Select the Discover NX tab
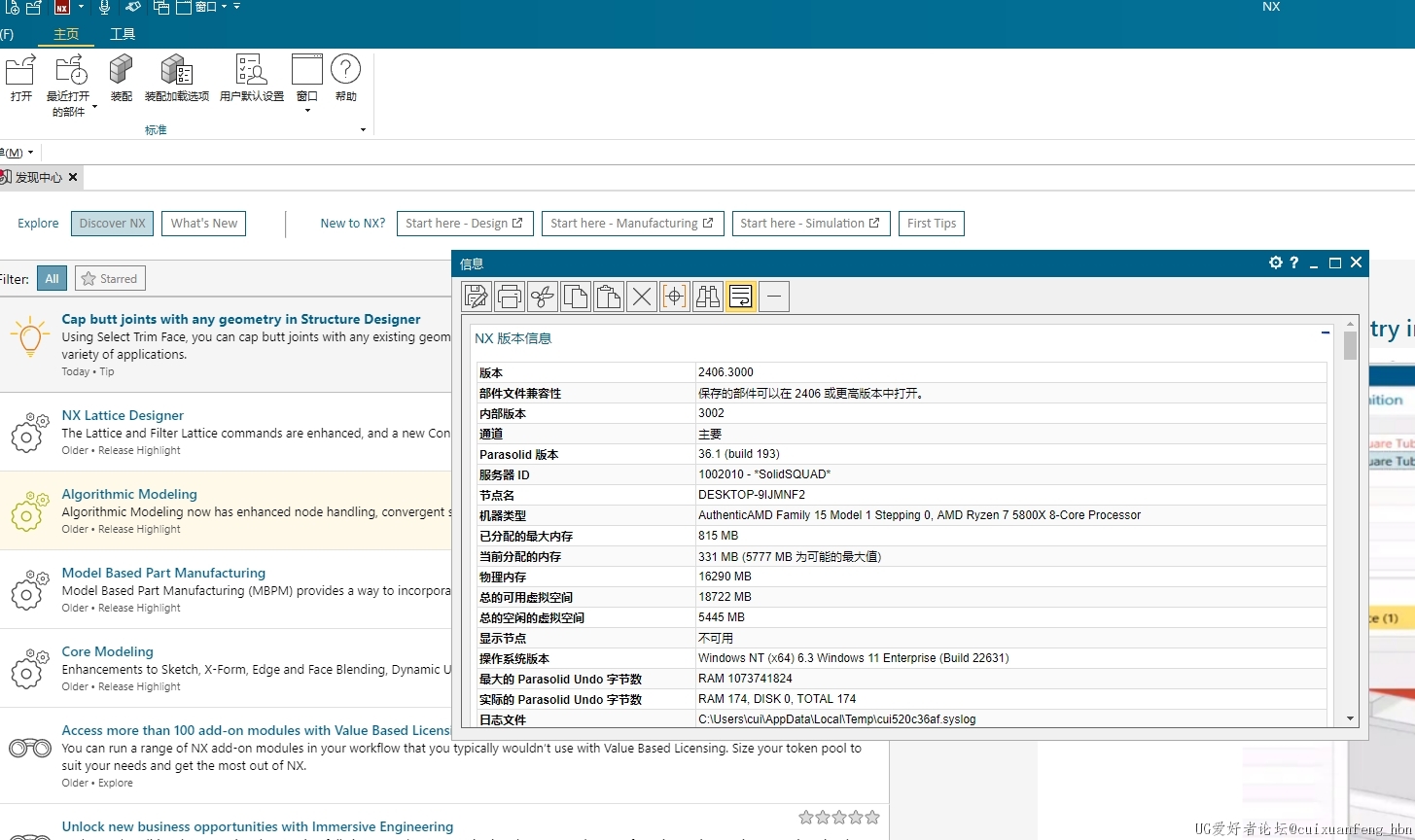The image size is (1415, 840). pyautogui.click(x=113, y=224)
